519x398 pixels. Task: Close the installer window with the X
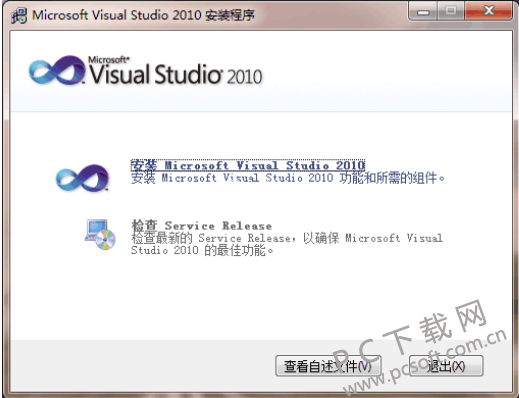coord(489,11)
